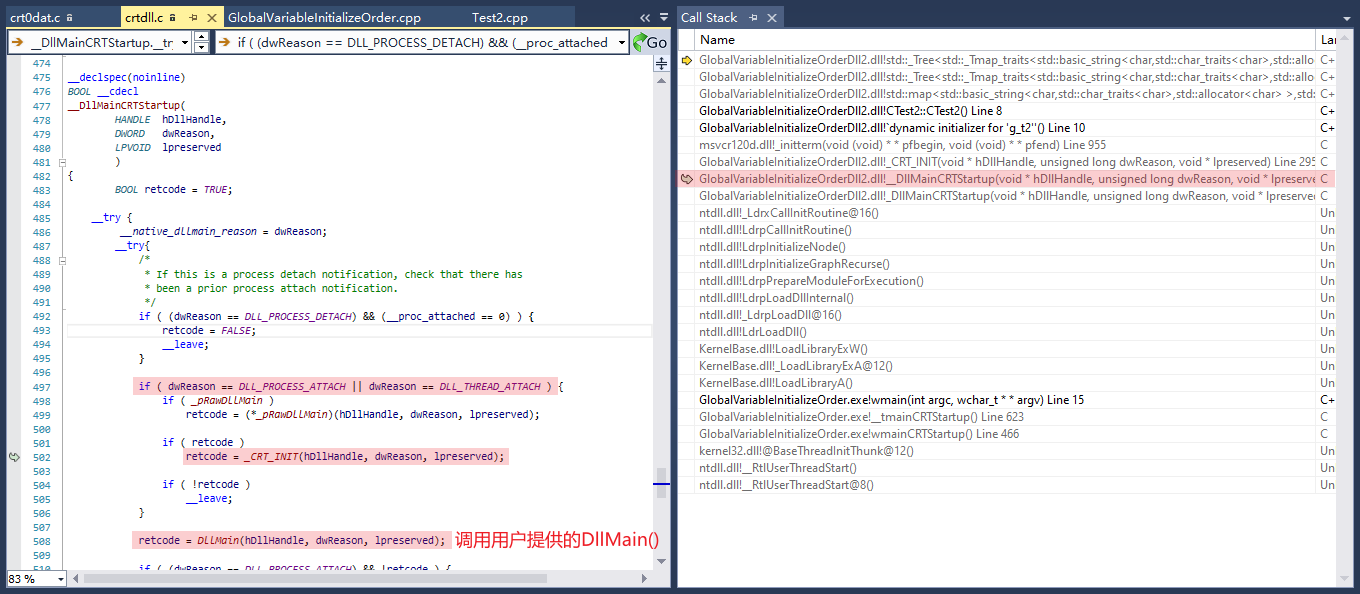Viewport: 1360px width, 594px height.
Task: Click the editor split-window handle icon
Action: click(x=661, y=64)
